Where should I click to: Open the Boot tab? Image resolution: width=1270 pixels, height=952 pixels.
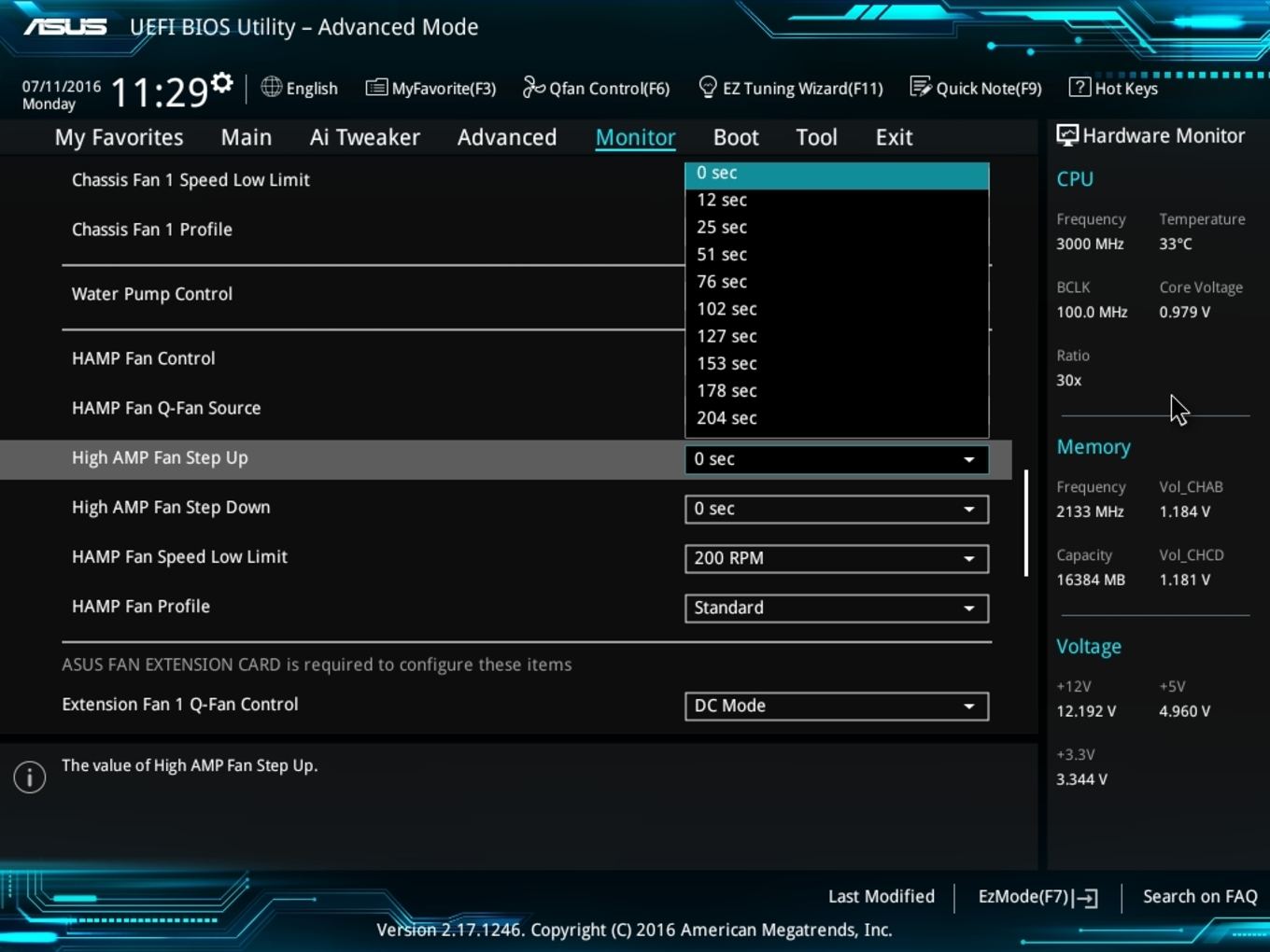736,137
